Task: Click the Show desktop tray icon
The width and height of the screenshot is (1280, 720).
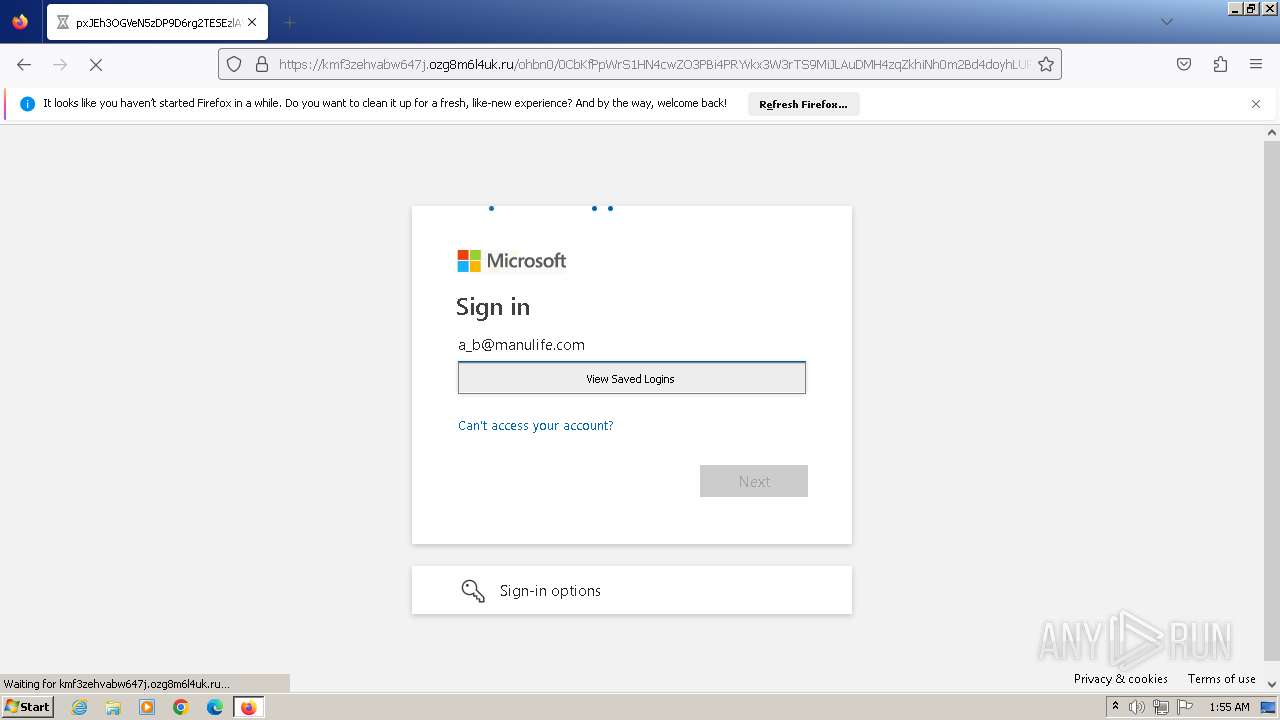Action: [x=1269, y=707]
